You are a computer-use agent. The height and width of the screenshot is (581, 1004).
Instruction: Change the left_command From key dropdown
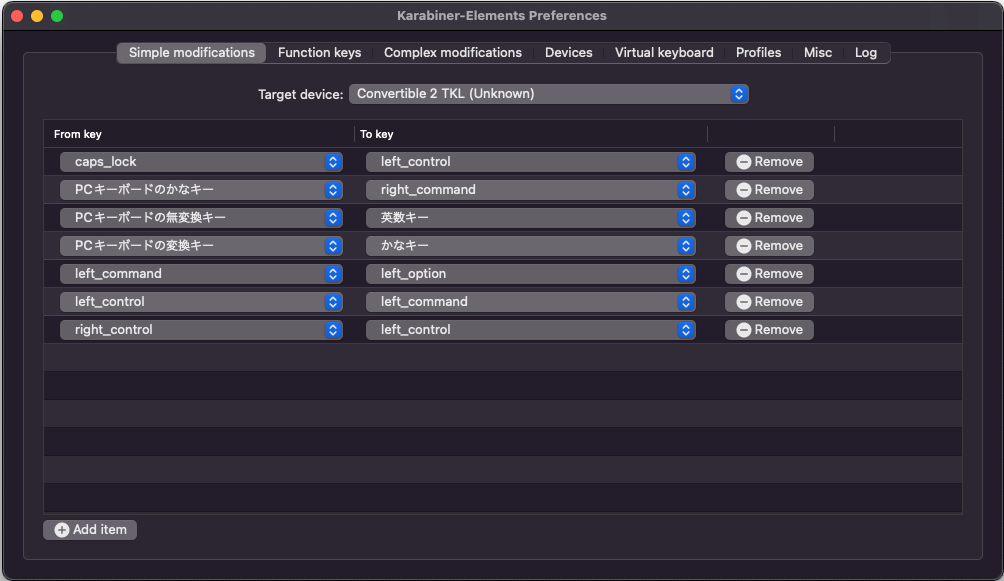(201, 274)
